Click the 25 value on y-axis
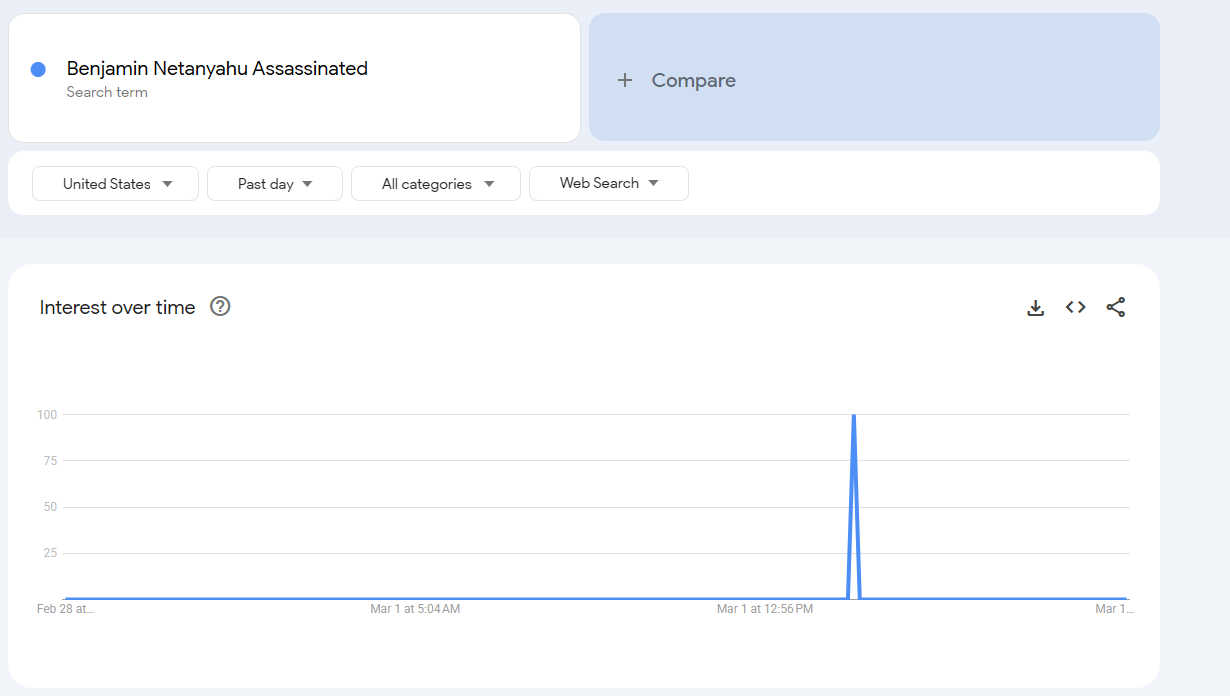The height and width of the screenshot is (696, 1230). [50, 552]
